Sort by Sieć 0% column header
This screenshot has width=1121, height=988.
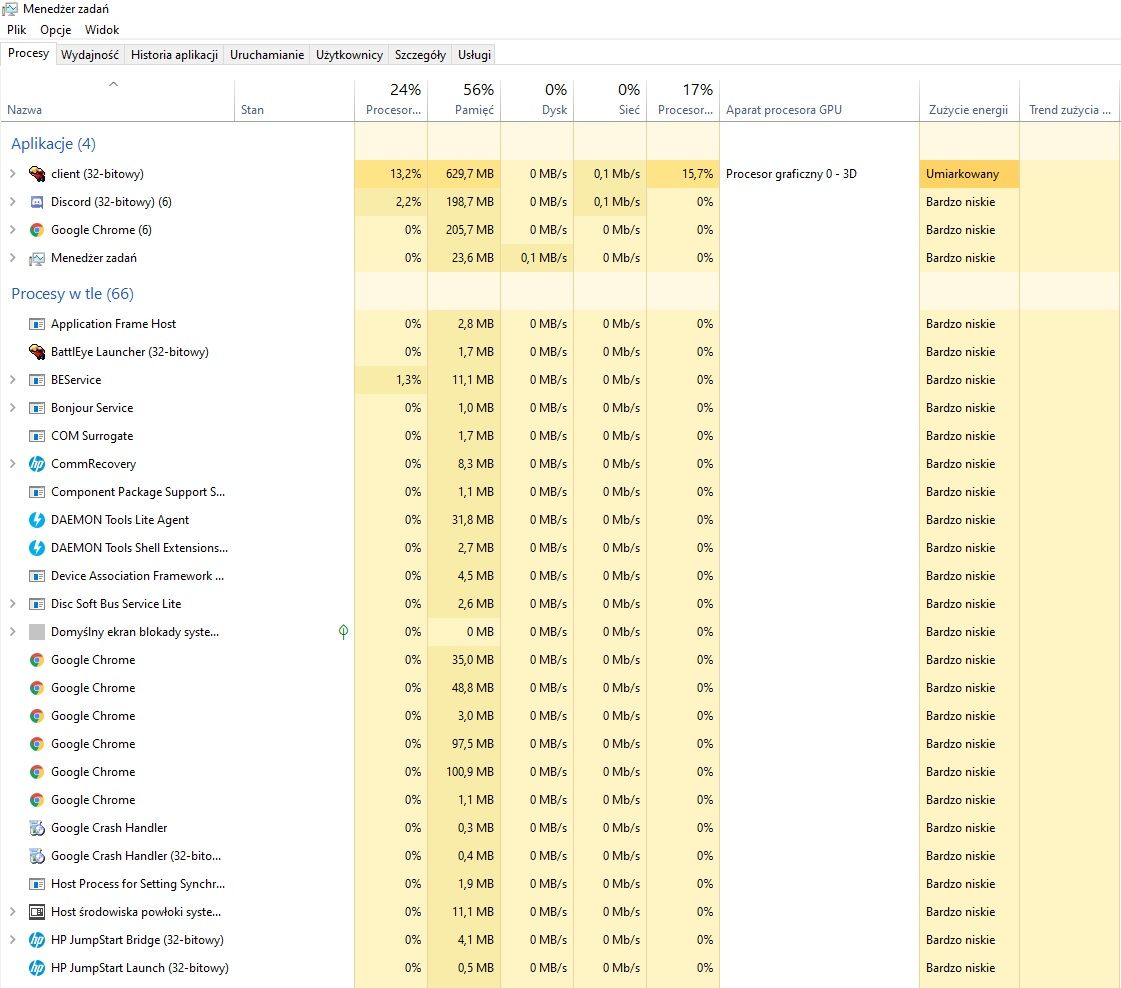pos(610,100)
